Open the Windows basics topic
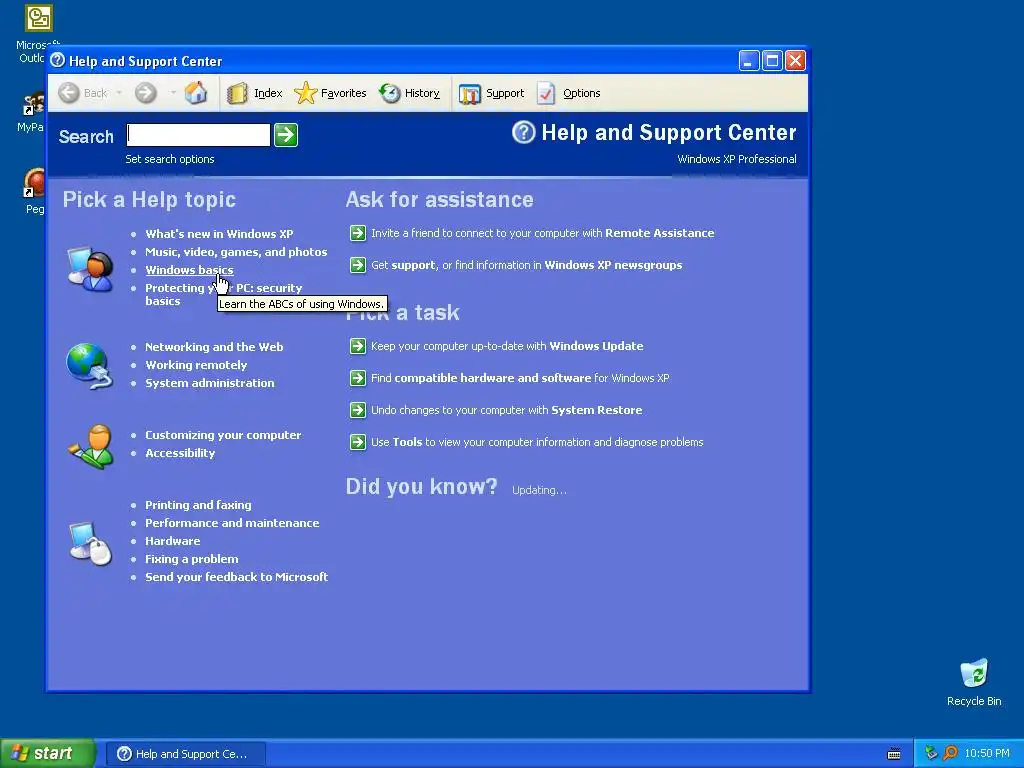The width and height of the screenshot is (1024, 768). (x=189, y=270)
